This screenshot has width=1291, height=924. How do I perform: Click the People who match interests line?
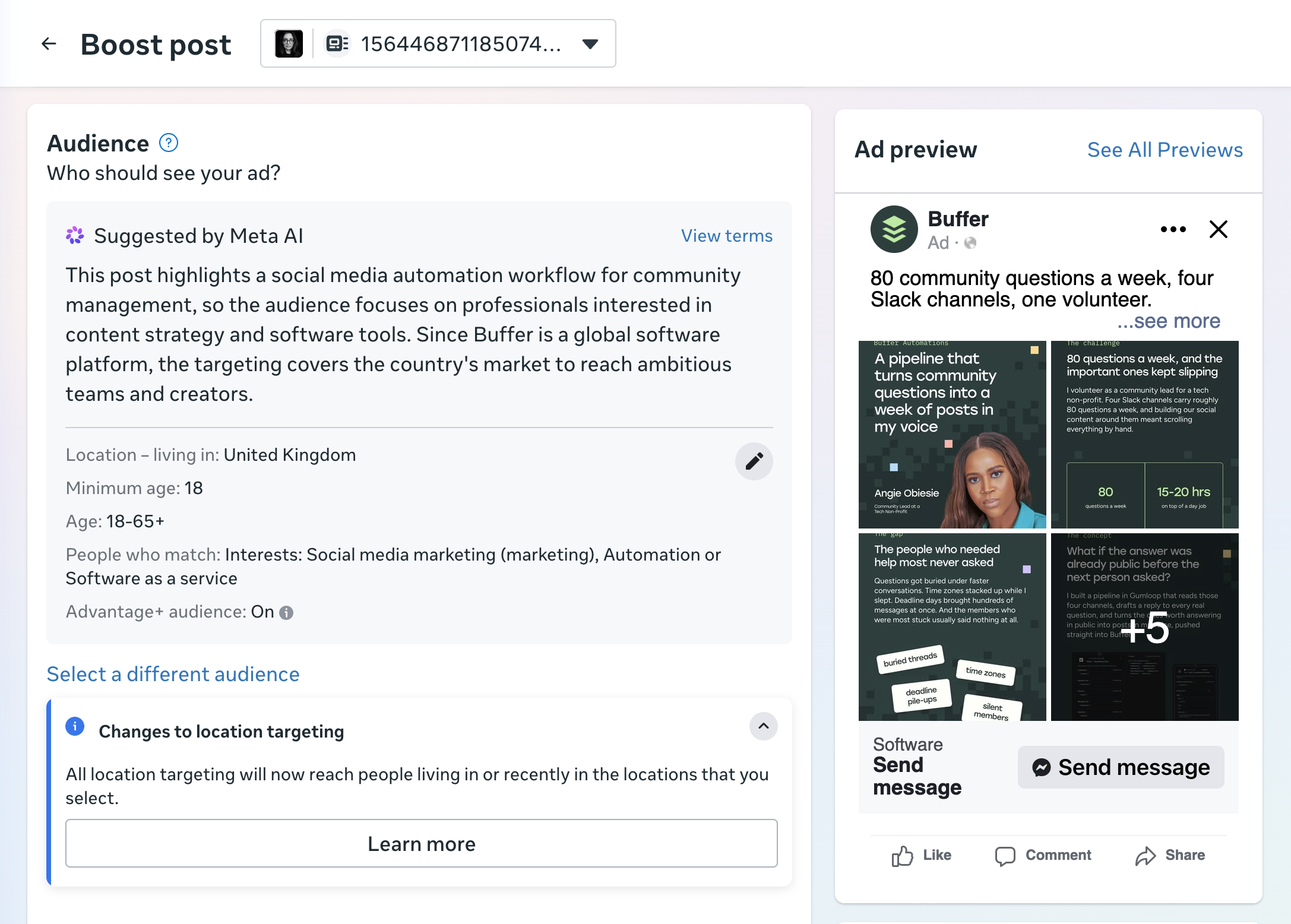pyautogui.click(x=393, y=567)
